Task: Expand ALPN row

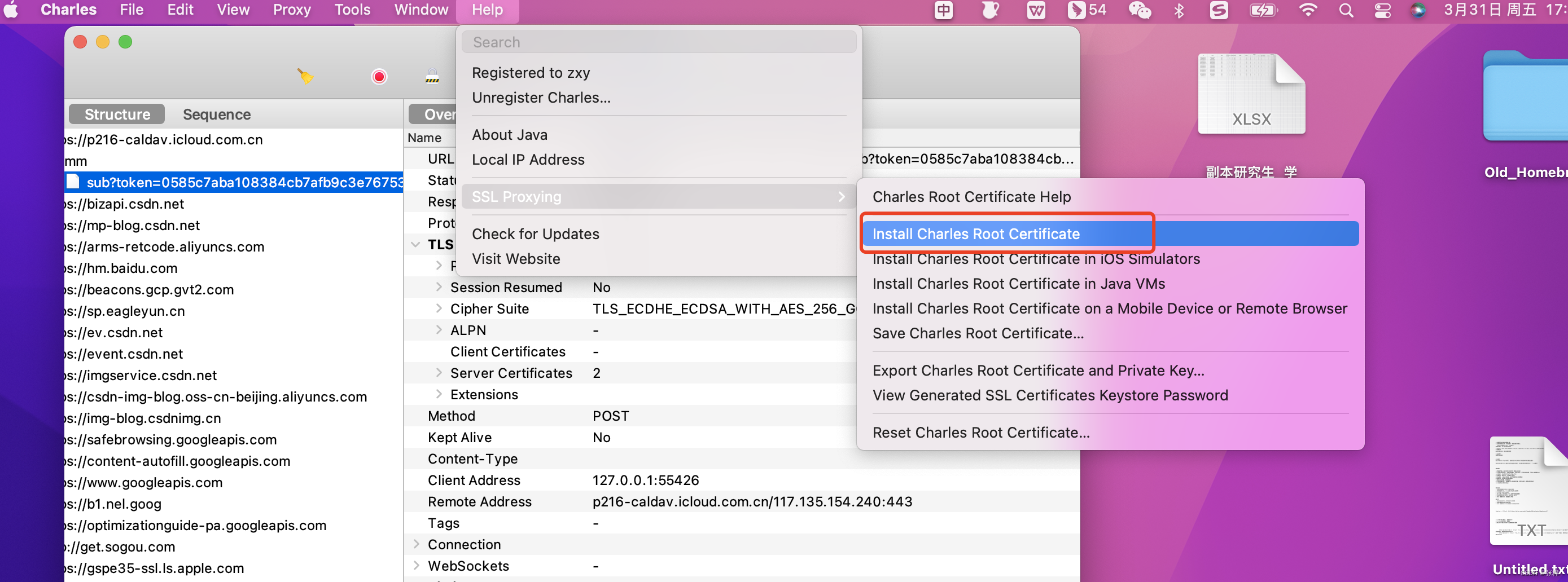Action: (x=439, y=330)
